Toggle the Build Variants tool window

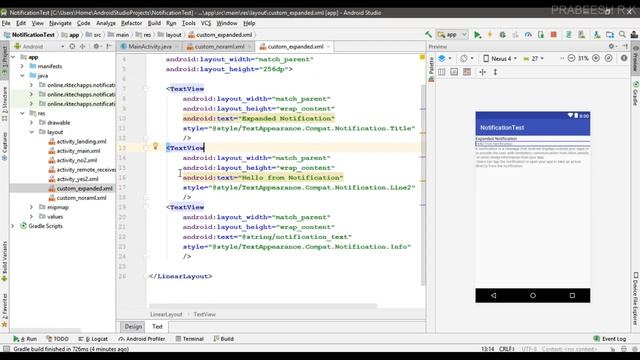(4, 261)
